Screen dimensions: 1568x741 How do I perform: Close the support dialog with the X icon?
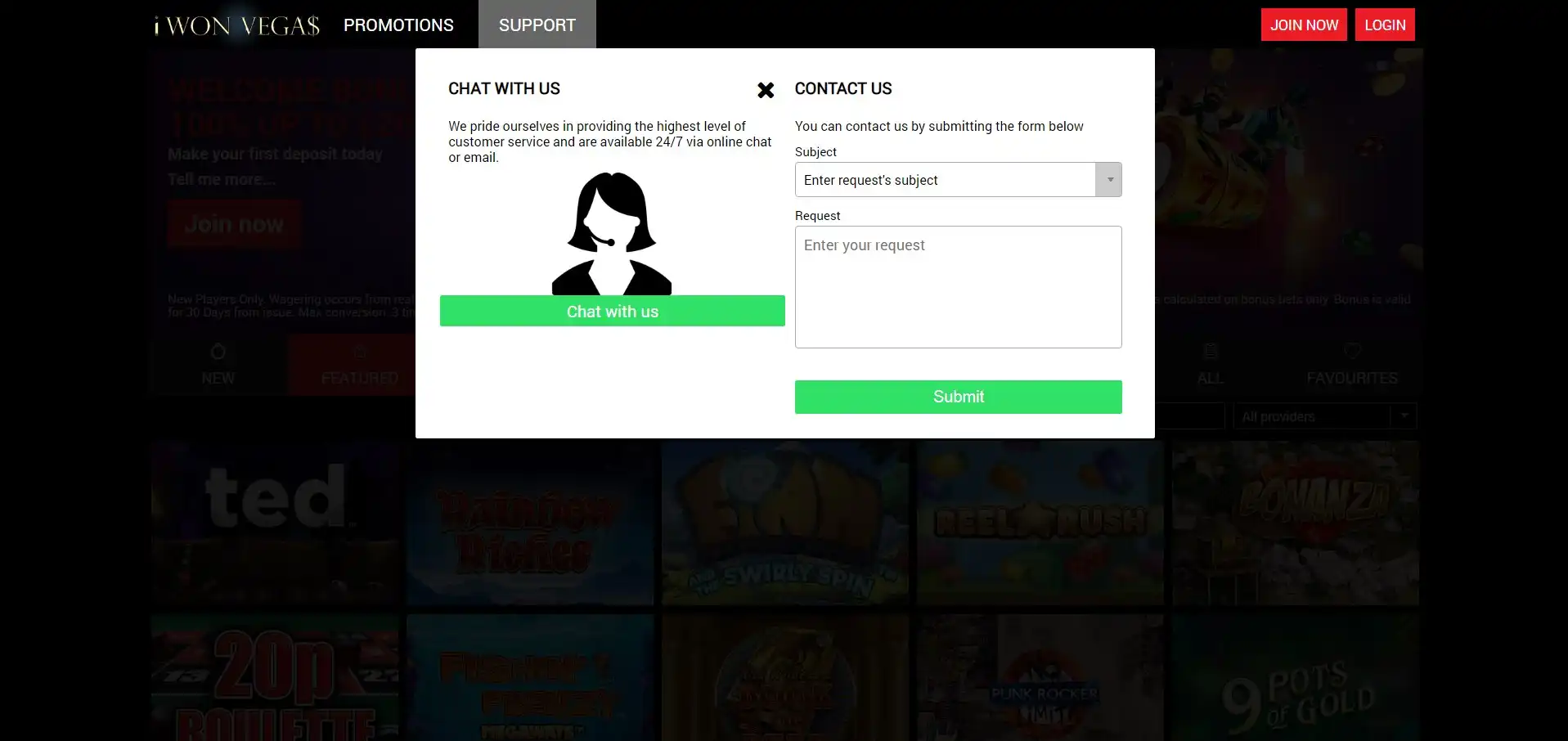coord(766,90)
